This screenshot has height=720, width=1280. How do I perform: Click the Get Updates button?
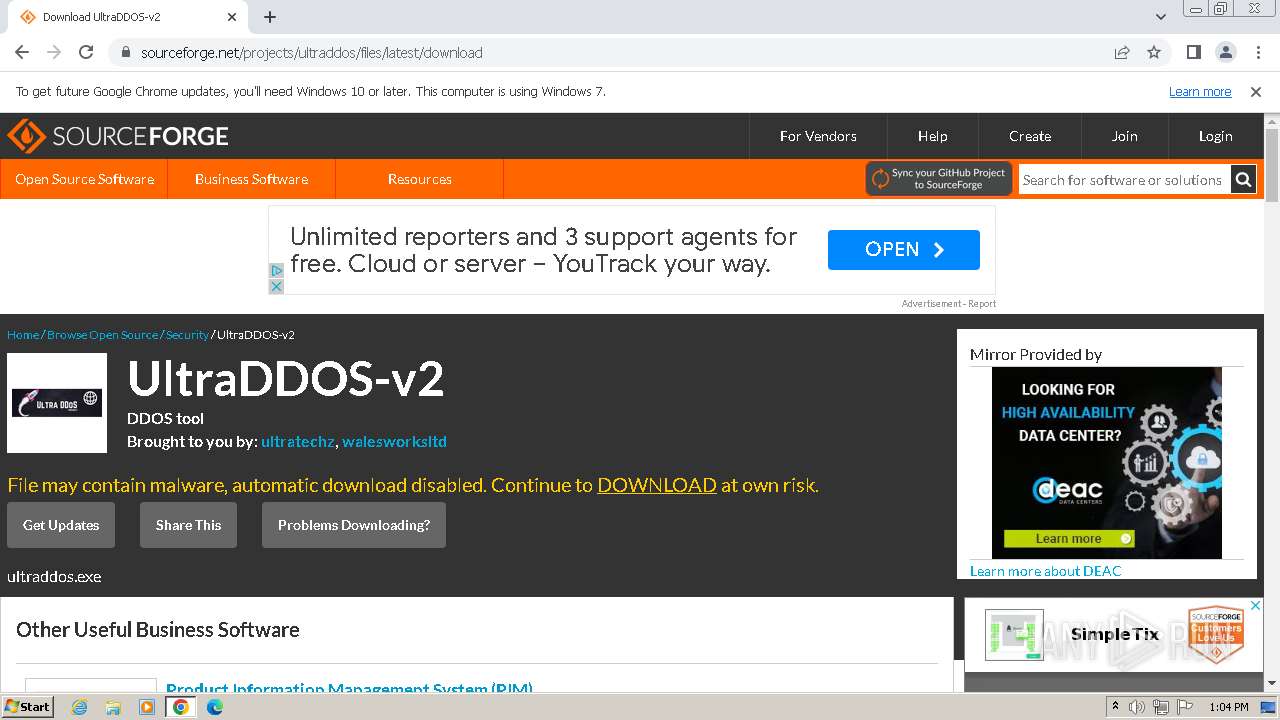point(61,525)
